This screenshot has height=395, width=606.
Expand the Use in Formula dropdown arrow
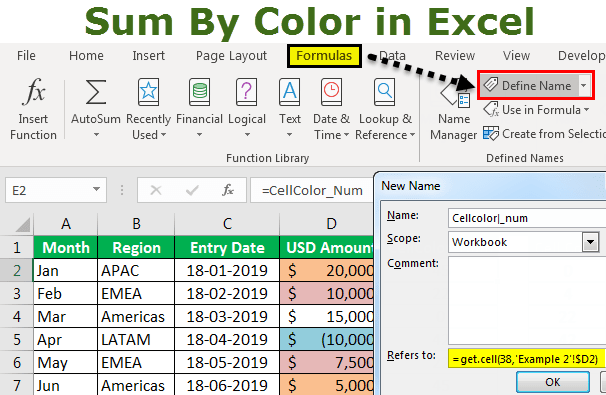pyautogui.click(x=586, y=110)
